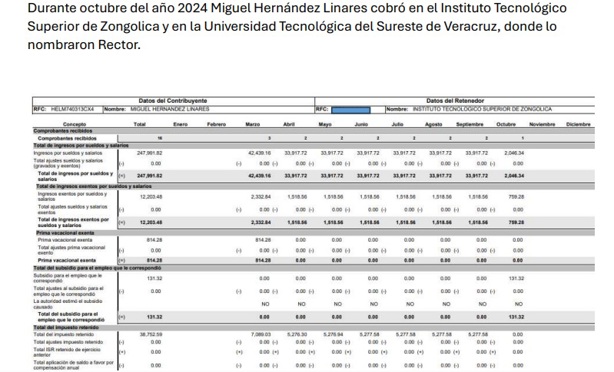The height and width of the screenshot is (372, 614).
Task: Select the Concepto column header
Action: (x=74, y=124)
